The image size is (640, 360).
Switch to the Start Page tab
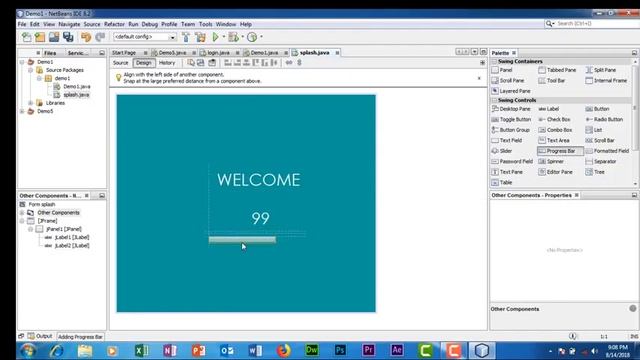click(124, 53)
